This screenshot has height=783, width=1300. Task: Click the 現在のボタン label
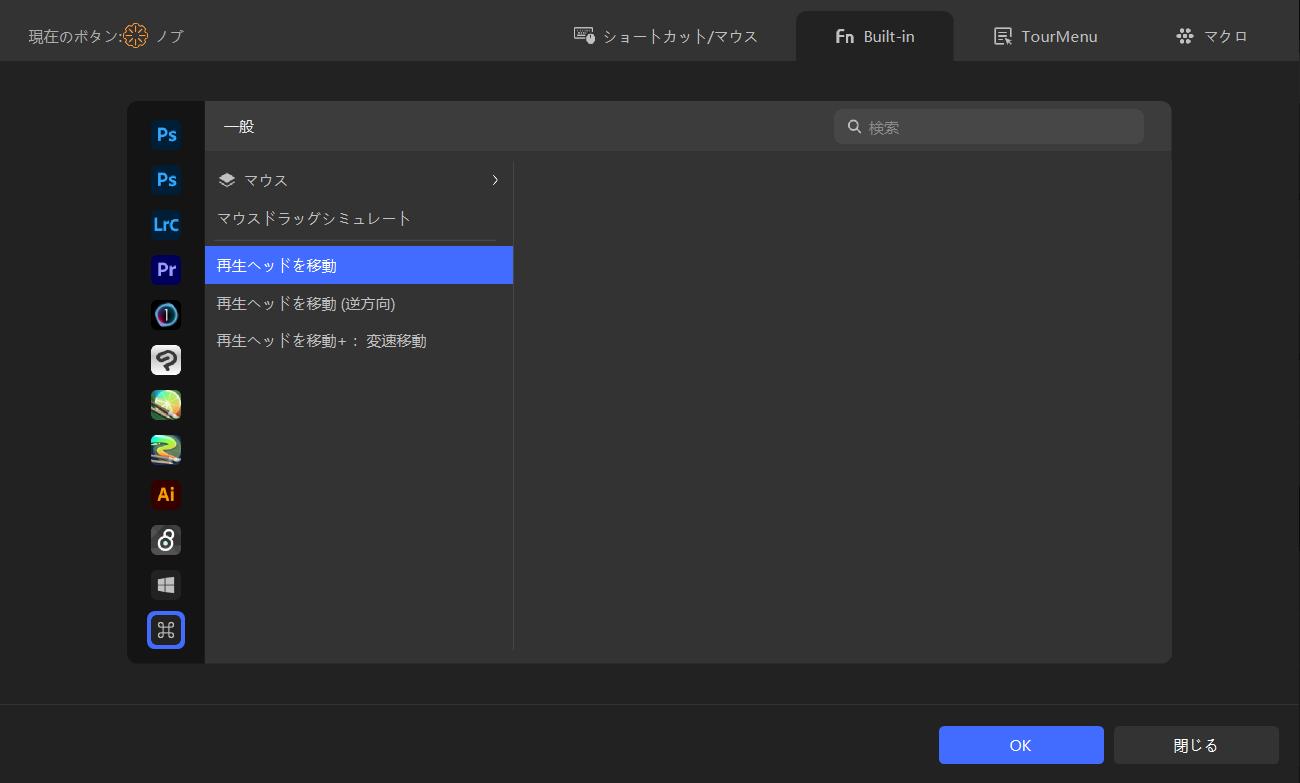coord(75,36)
